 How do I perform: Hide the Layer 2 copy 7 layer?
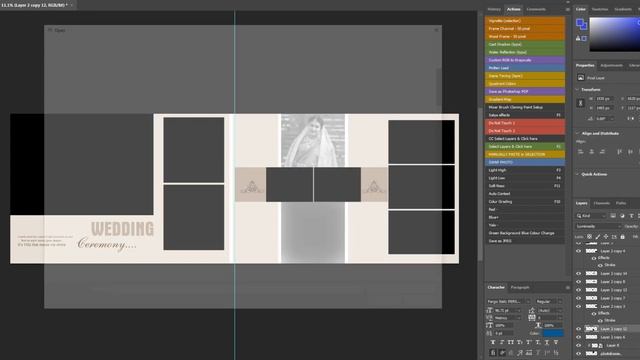coord(578,298)
